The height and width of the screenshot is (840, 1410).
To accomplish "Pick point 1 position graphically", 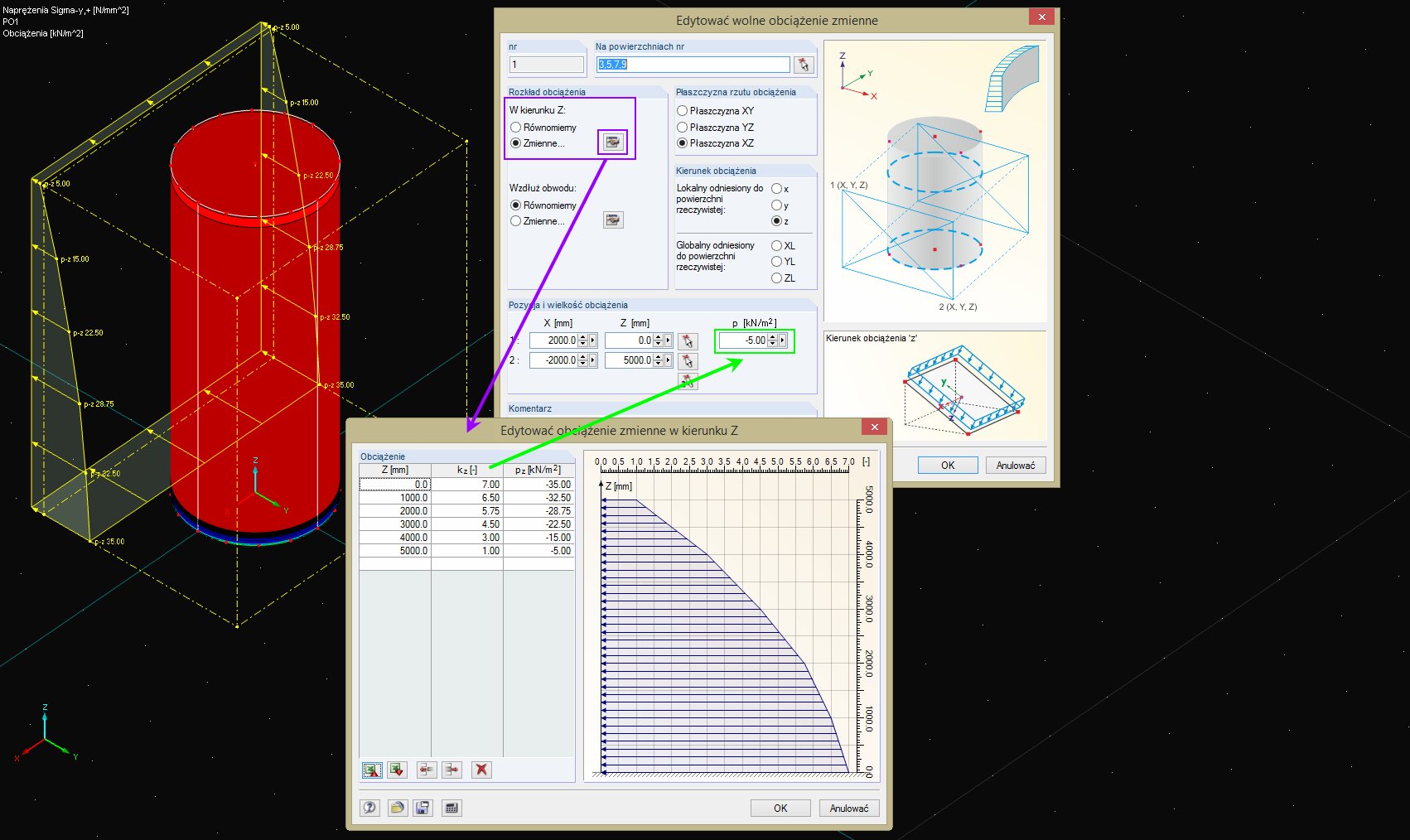I will (688, 341).
